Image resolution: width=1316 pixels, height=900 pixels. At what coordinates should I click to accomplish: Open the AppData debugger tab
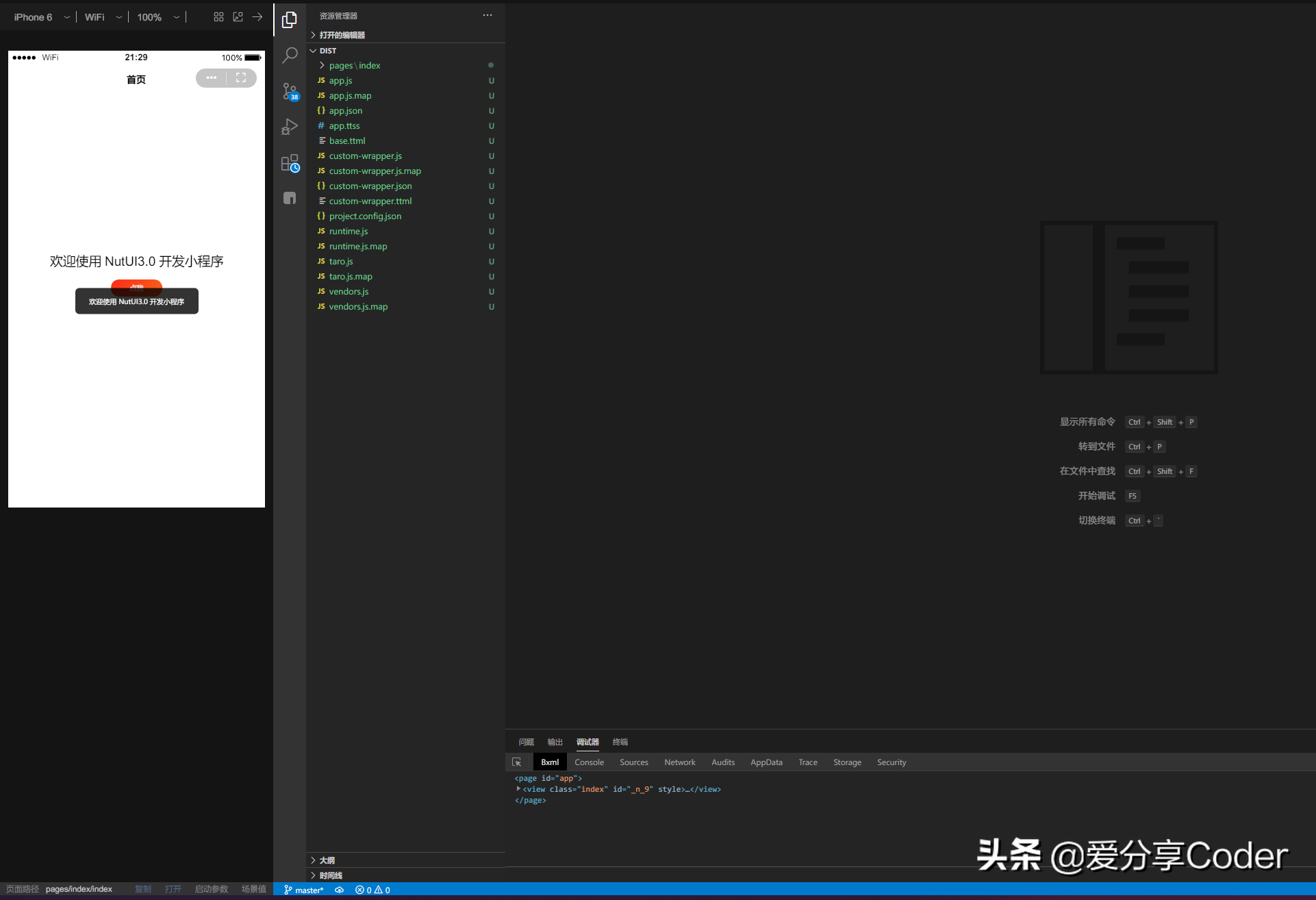pyautogui.click(x=766, y=762)
